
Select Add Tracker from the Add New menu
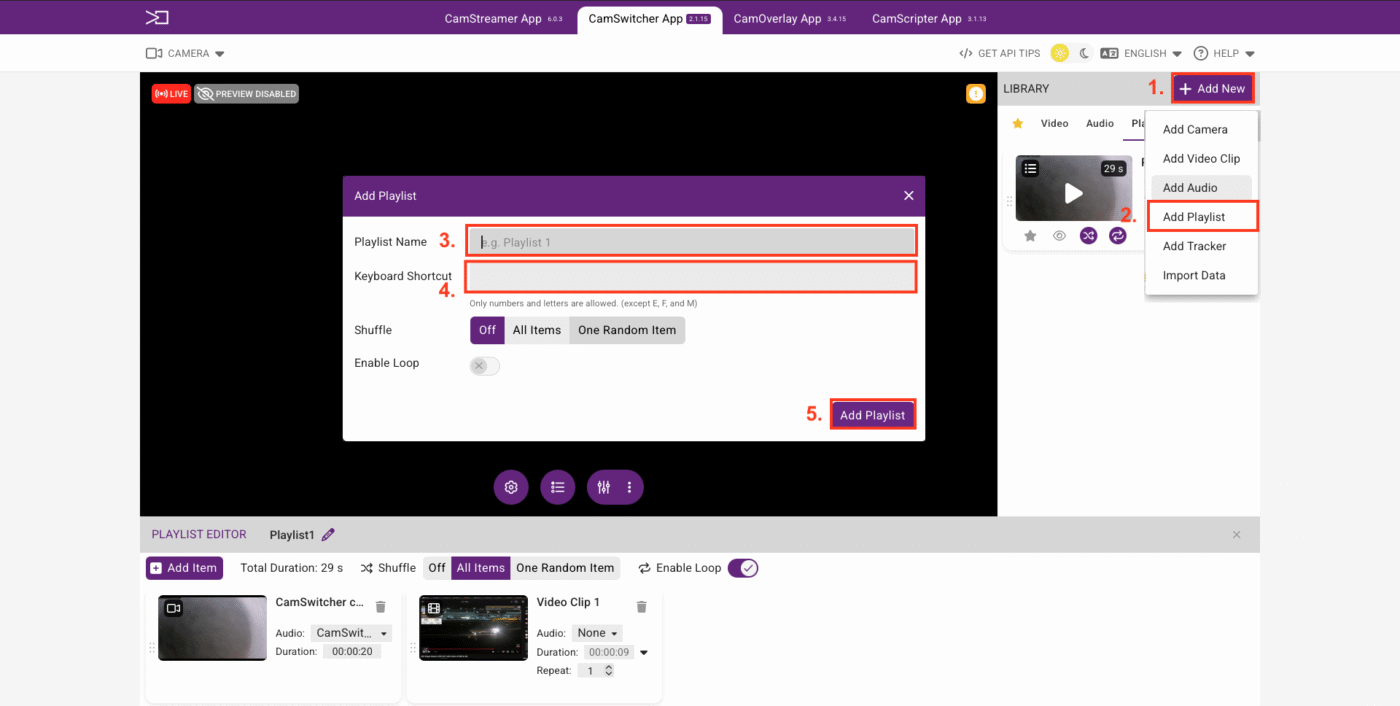click(x=1194, y=246)
